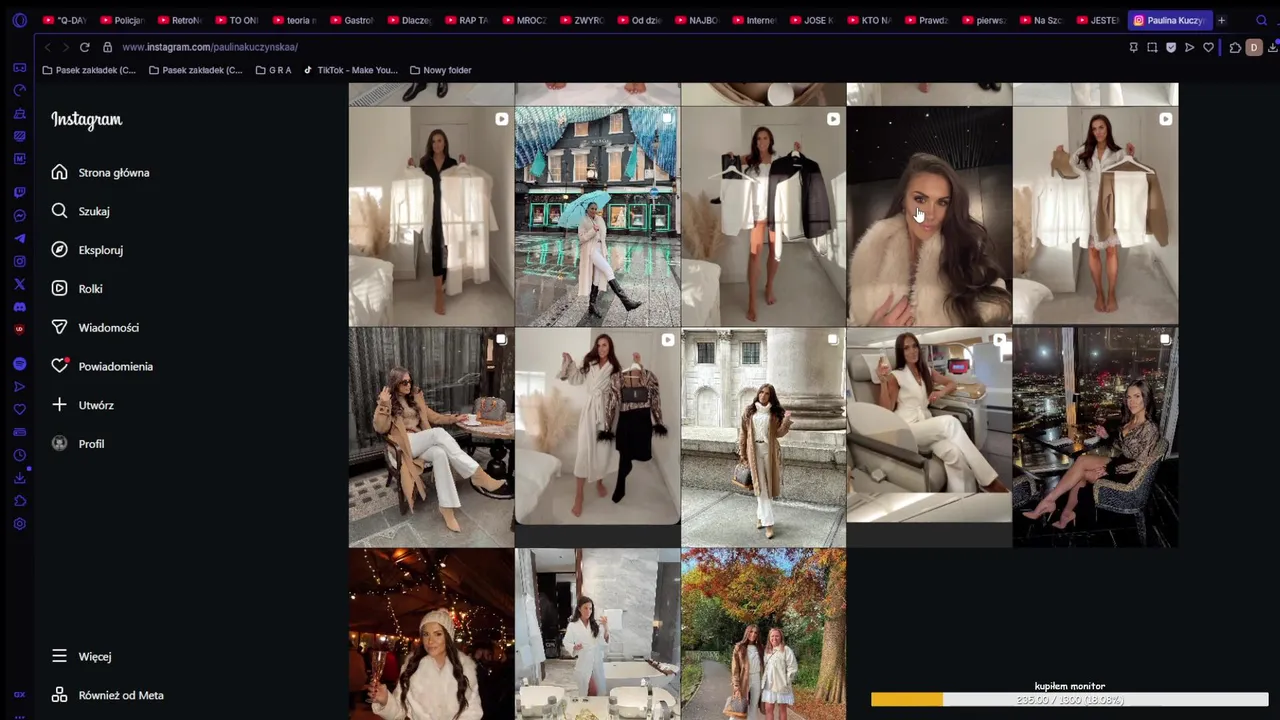
Task: Open Wiadomości in the Instagram menu
Action: click(95, 327)
